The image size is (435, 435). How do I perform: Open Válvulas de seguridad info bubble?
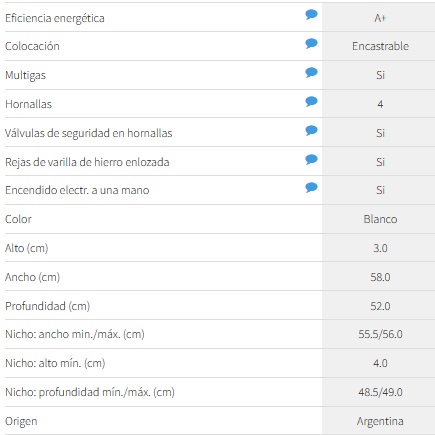(x=311, y=130)
